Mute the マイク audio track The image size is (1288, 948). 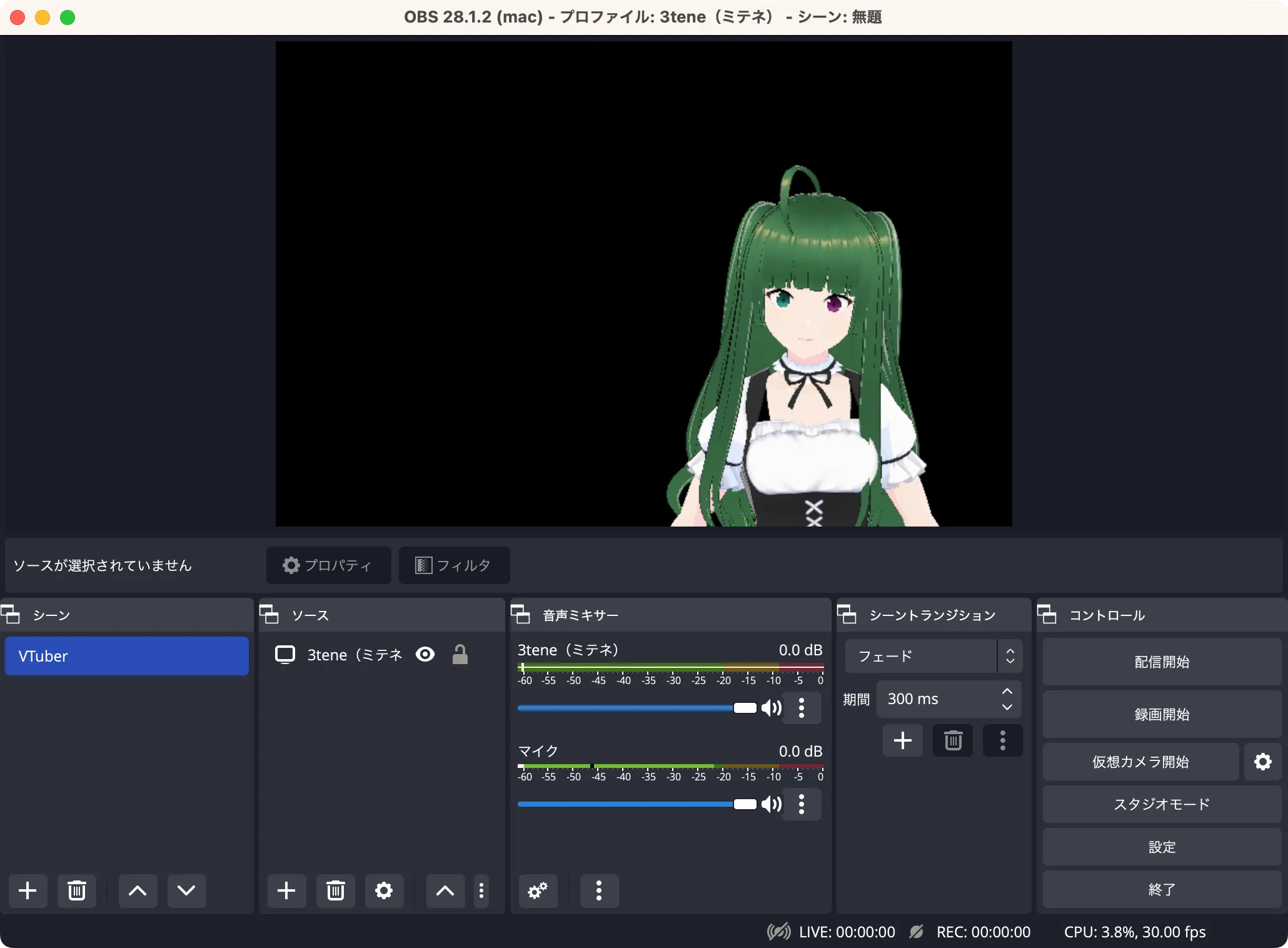pos(772,804)
